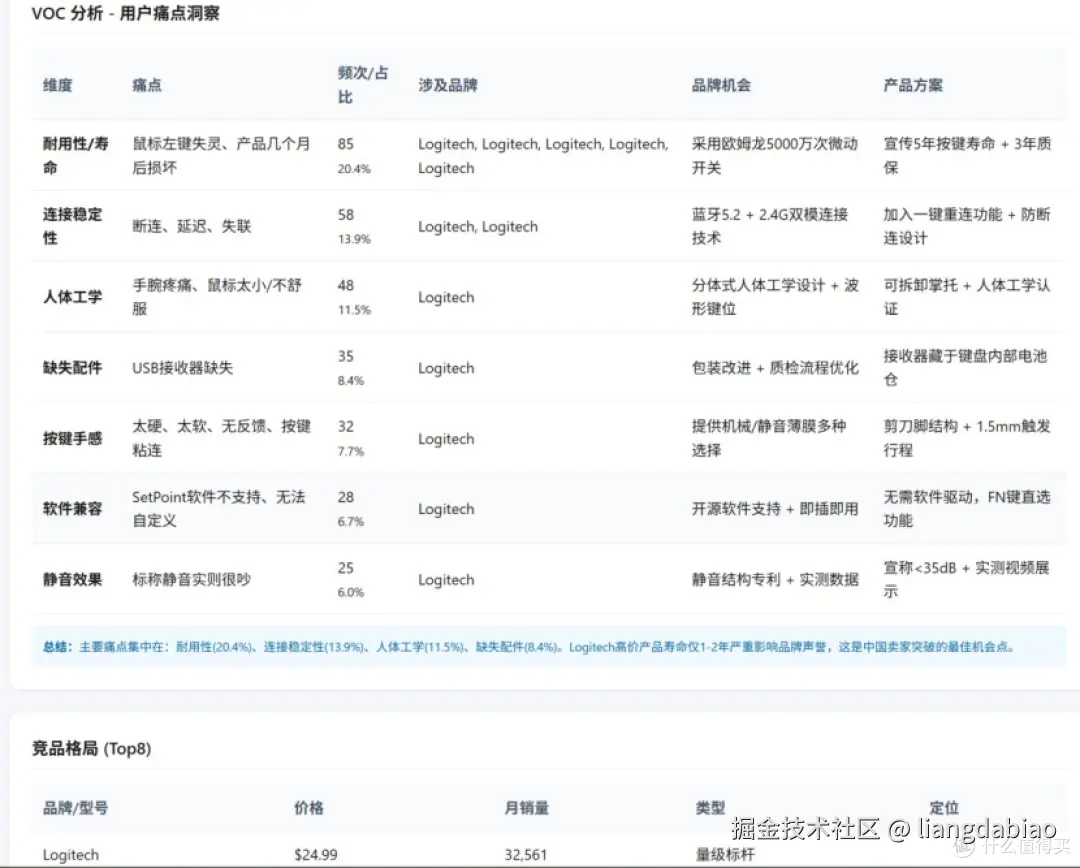Click the frequency value '58'

[x=346, y=214]
